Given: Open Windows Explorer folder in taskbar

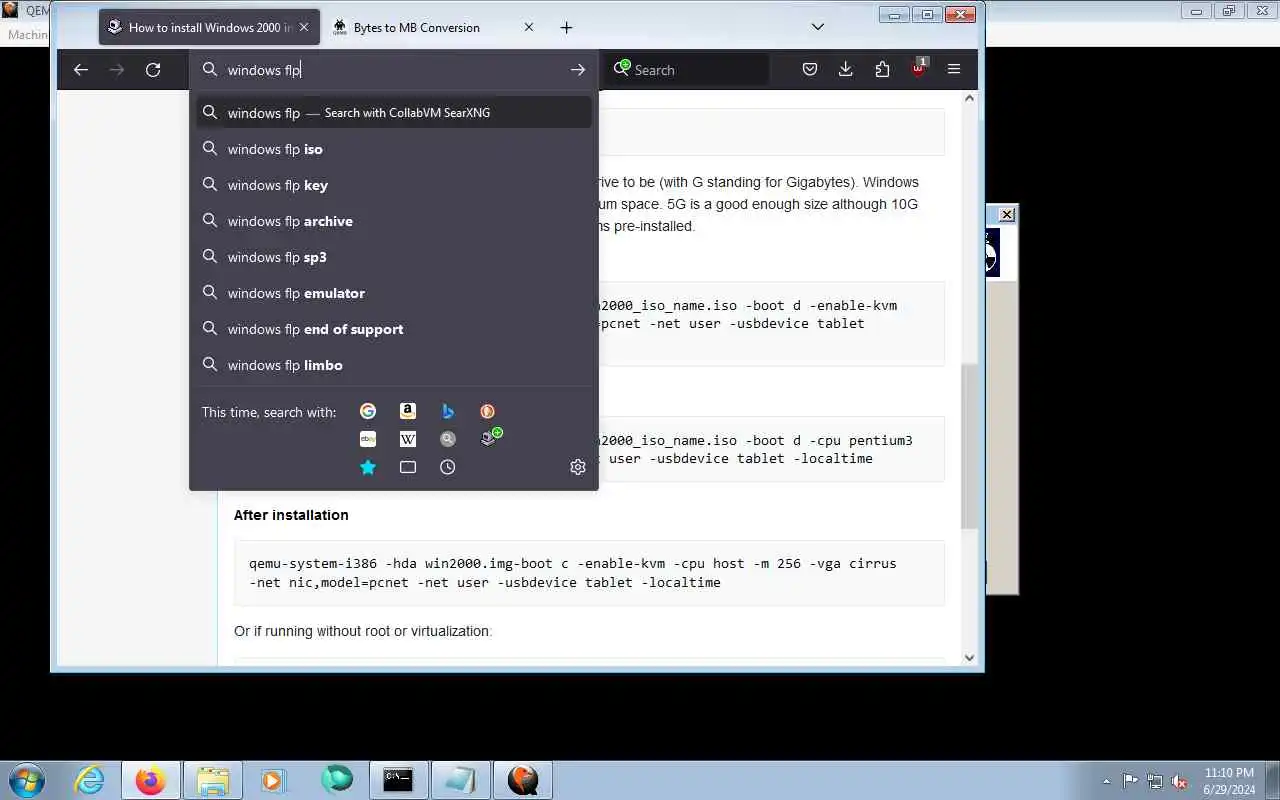Looking at the screenshot, I should click(213, 780).
